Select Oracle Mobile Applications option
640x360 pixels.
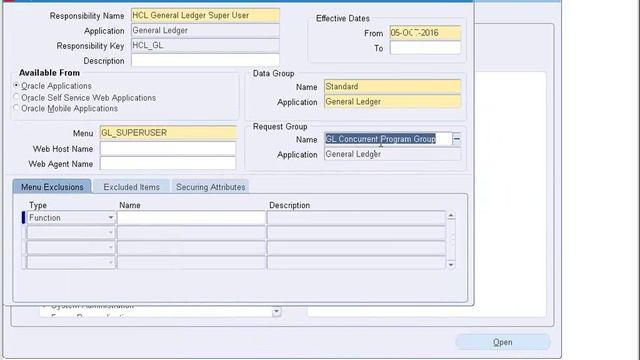(x=16, y=108)
